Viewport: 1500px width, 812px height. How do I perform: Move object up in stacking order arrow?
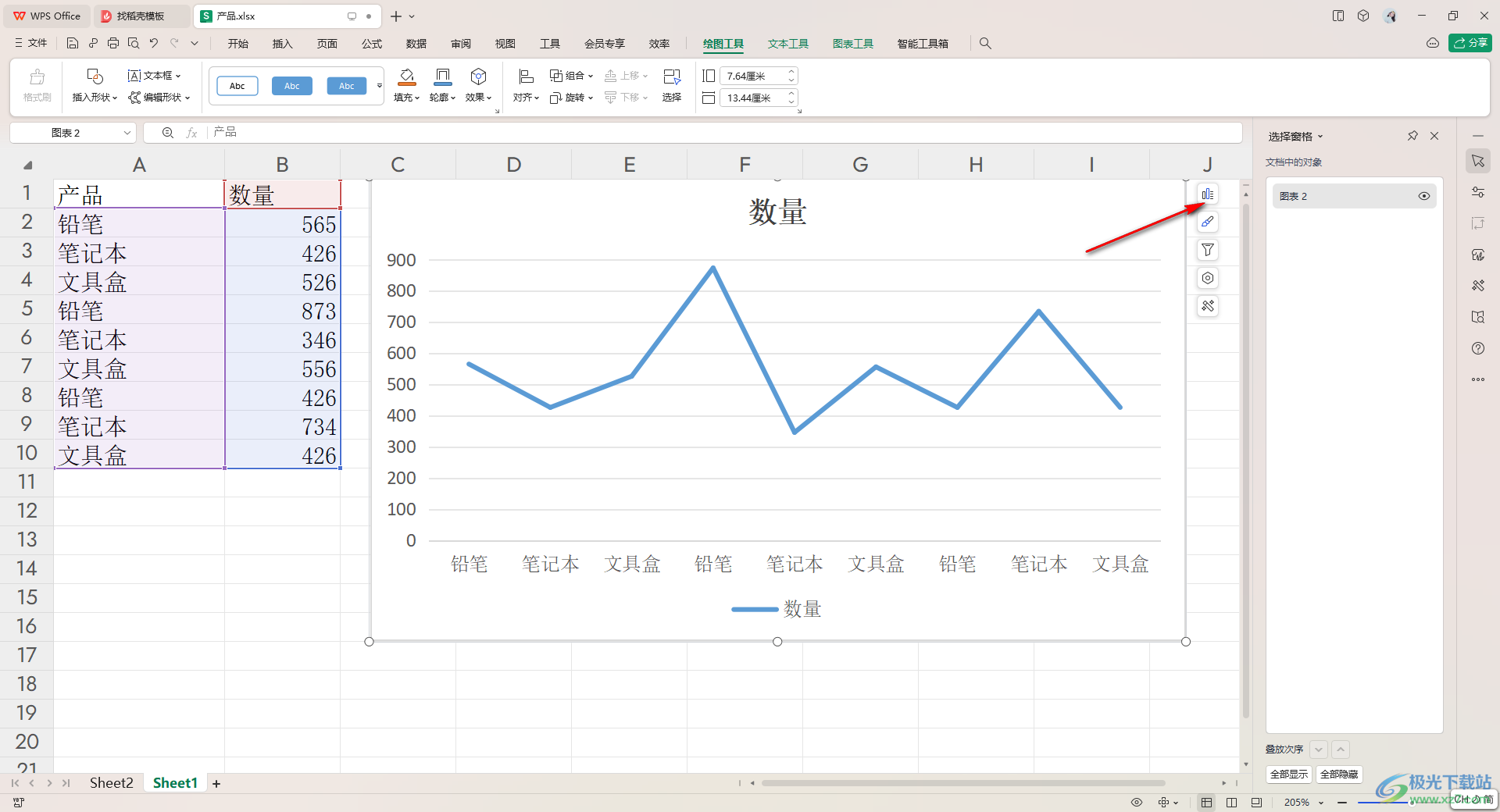click(x=1341, y=750)
